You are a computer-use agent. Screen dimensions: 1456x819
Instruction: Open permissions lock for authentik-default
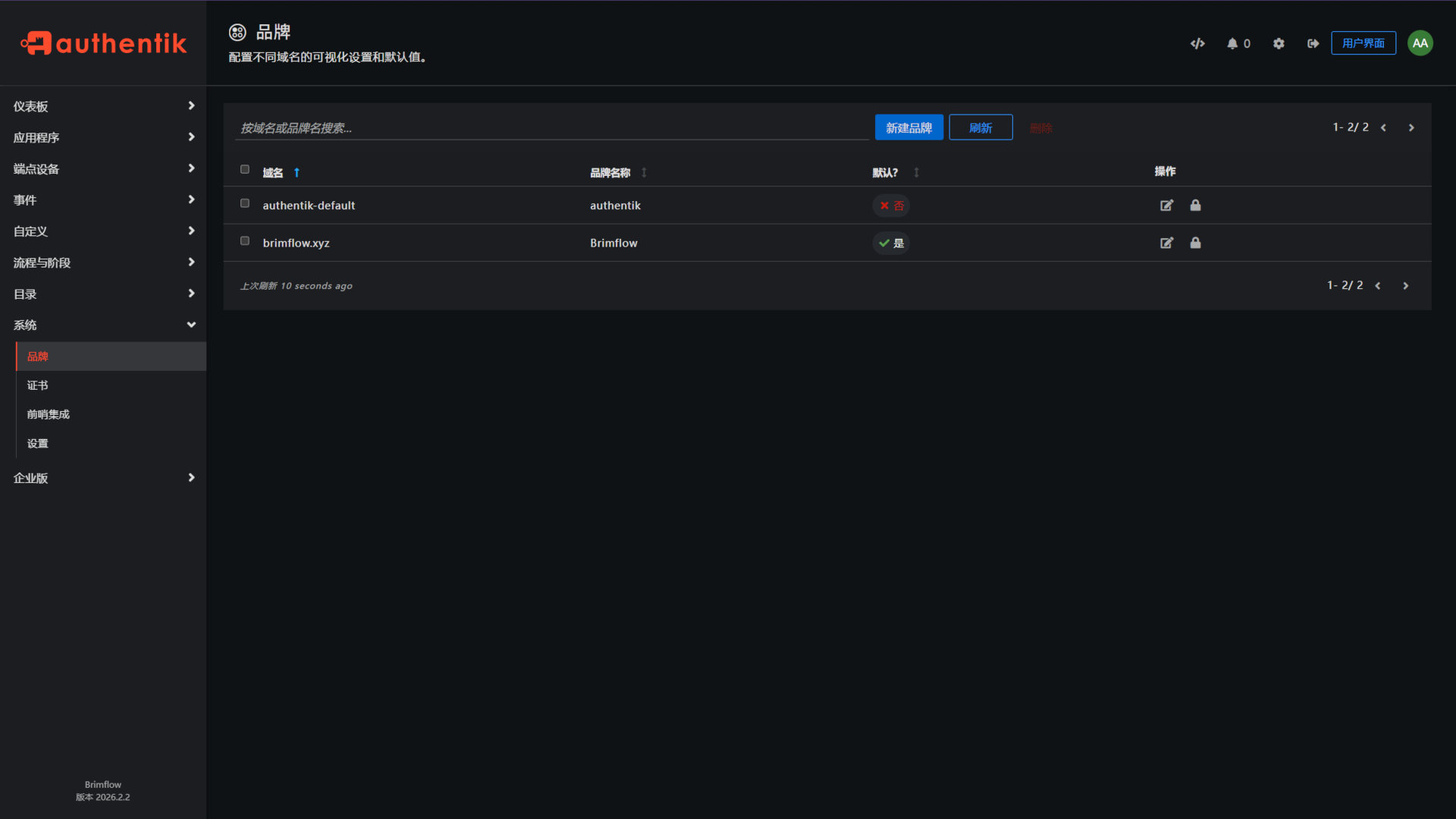pyautogui.click(x=1195, y=206)
